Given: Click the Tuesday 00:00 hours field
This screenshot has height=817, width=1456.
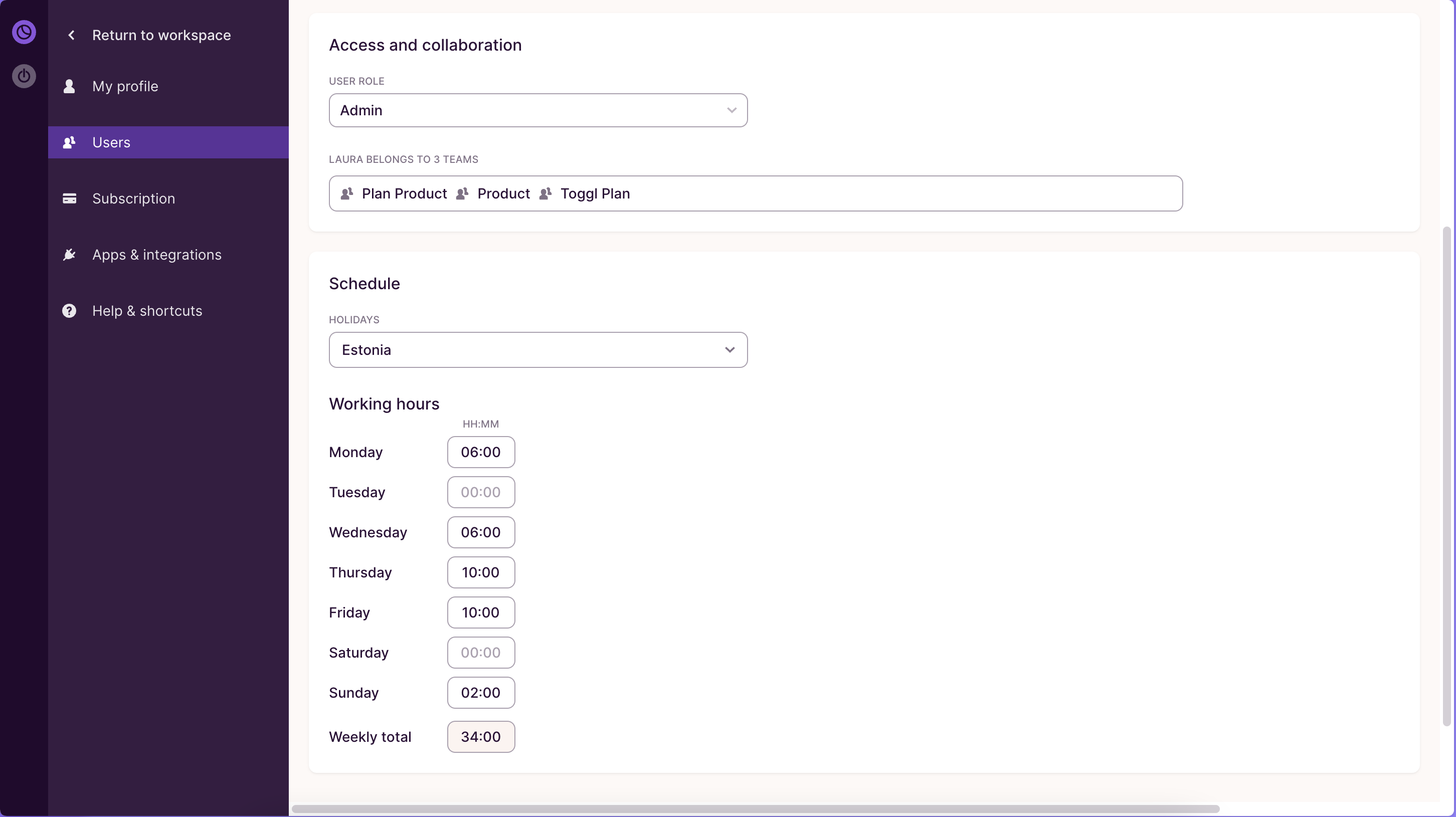Looking at the screenshot, I should [x=480, y=492].
